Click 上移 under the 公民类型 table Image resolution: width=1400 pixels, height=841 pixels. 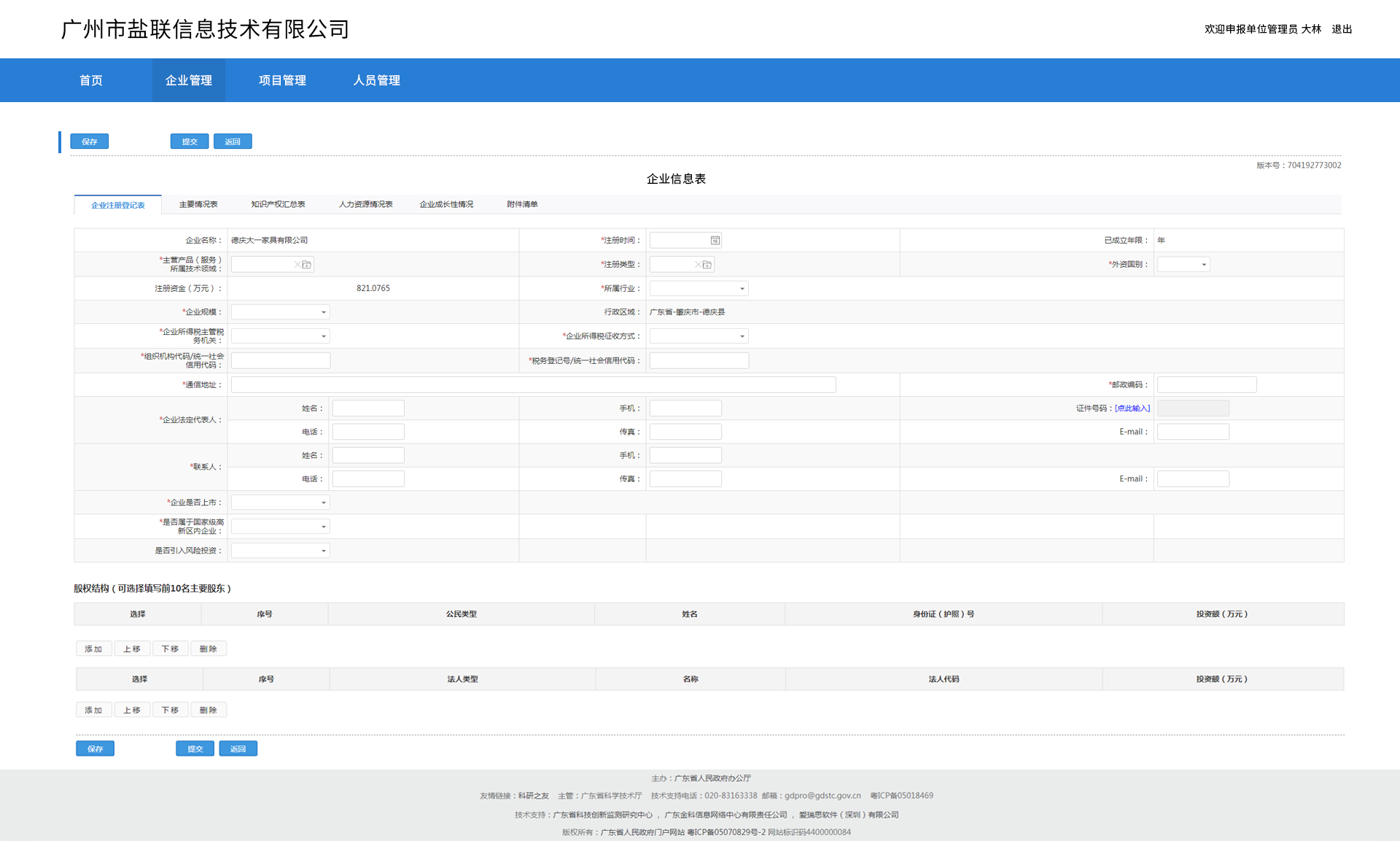[132, 648]
